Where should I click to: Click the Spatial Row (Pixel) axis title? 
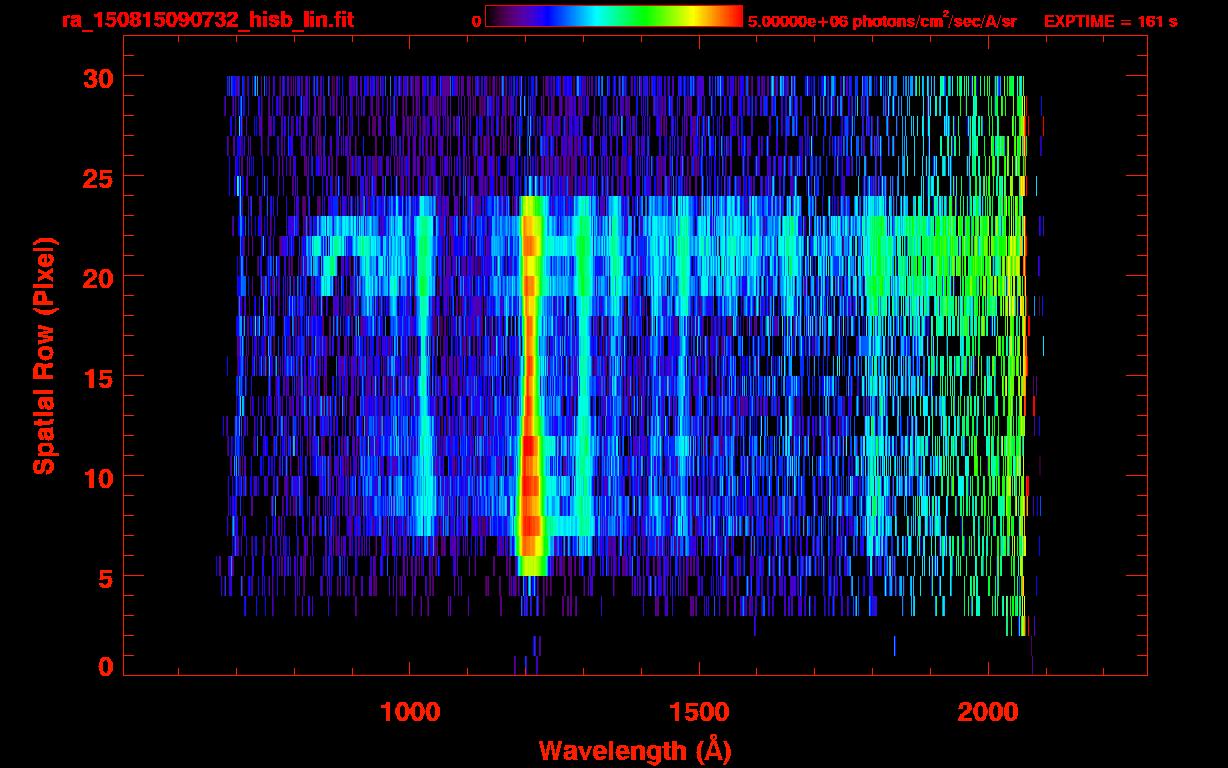pos(44,355)
